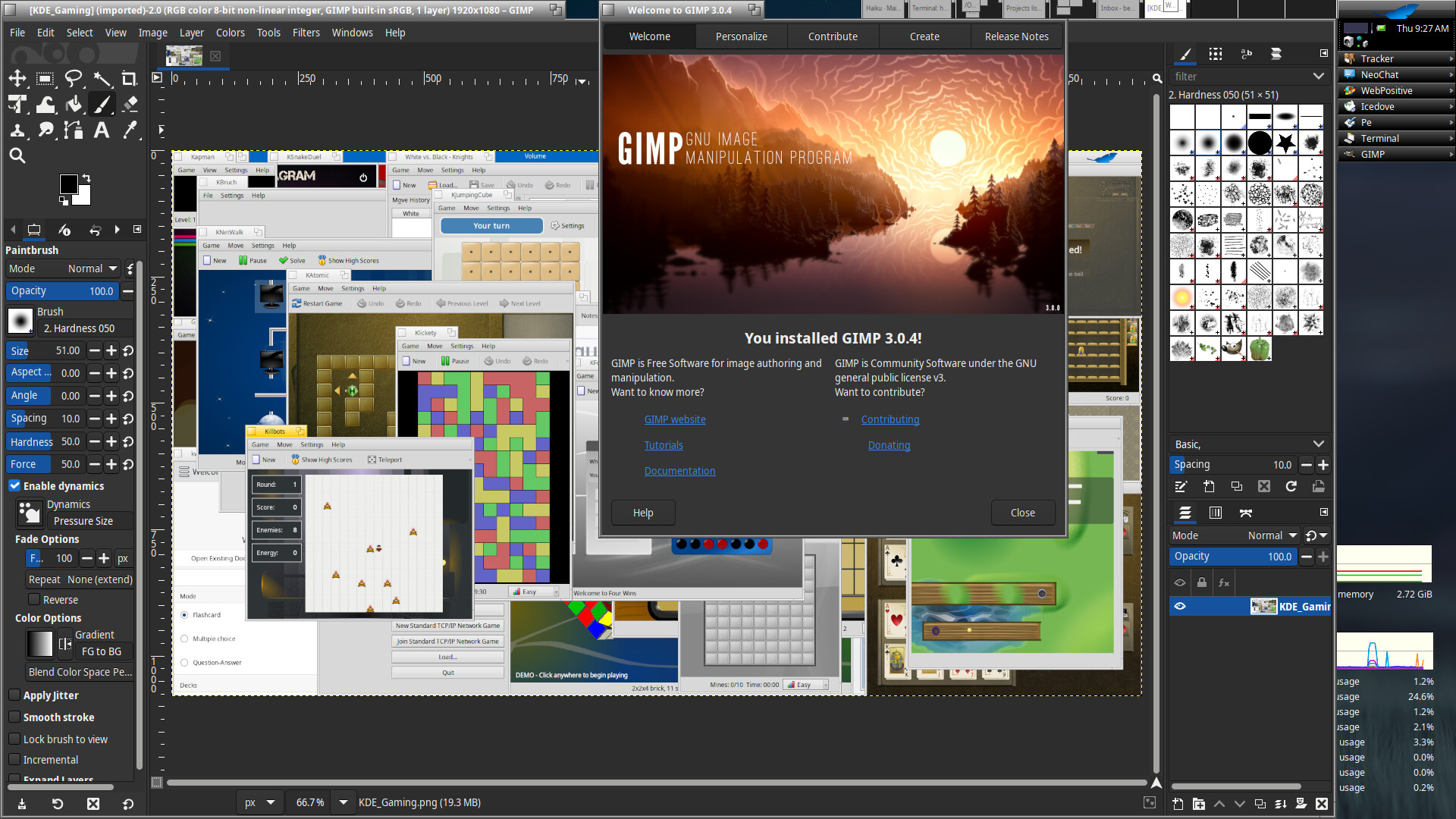Viewport: 1456px width, 819px height.
Task: Open the Filters menu
Action: click(x=306, y=33)
